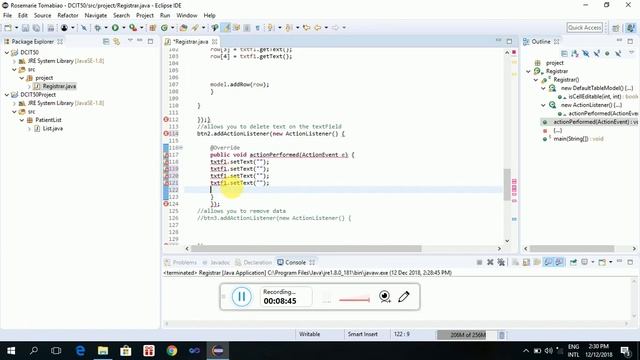This screenshot has height=360, width=640.
Task: Click the Open Type toolbar icon
Action: (183, 28)
